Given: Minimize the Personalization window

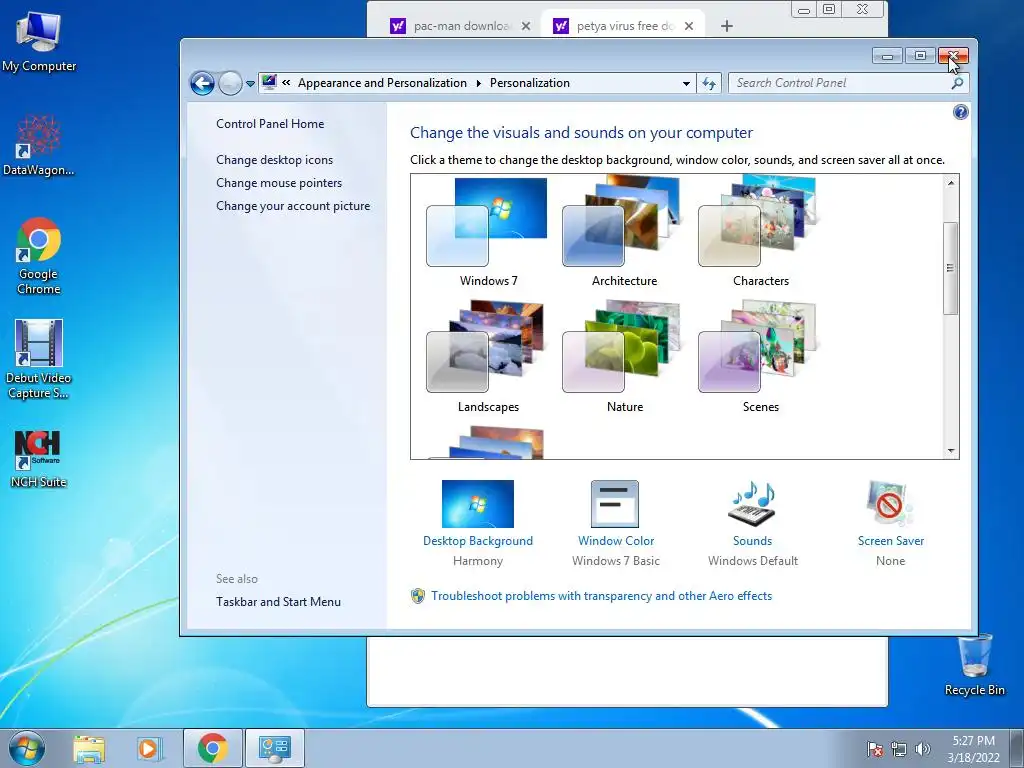Looking at the screenshot, I should tap(888, 56).
